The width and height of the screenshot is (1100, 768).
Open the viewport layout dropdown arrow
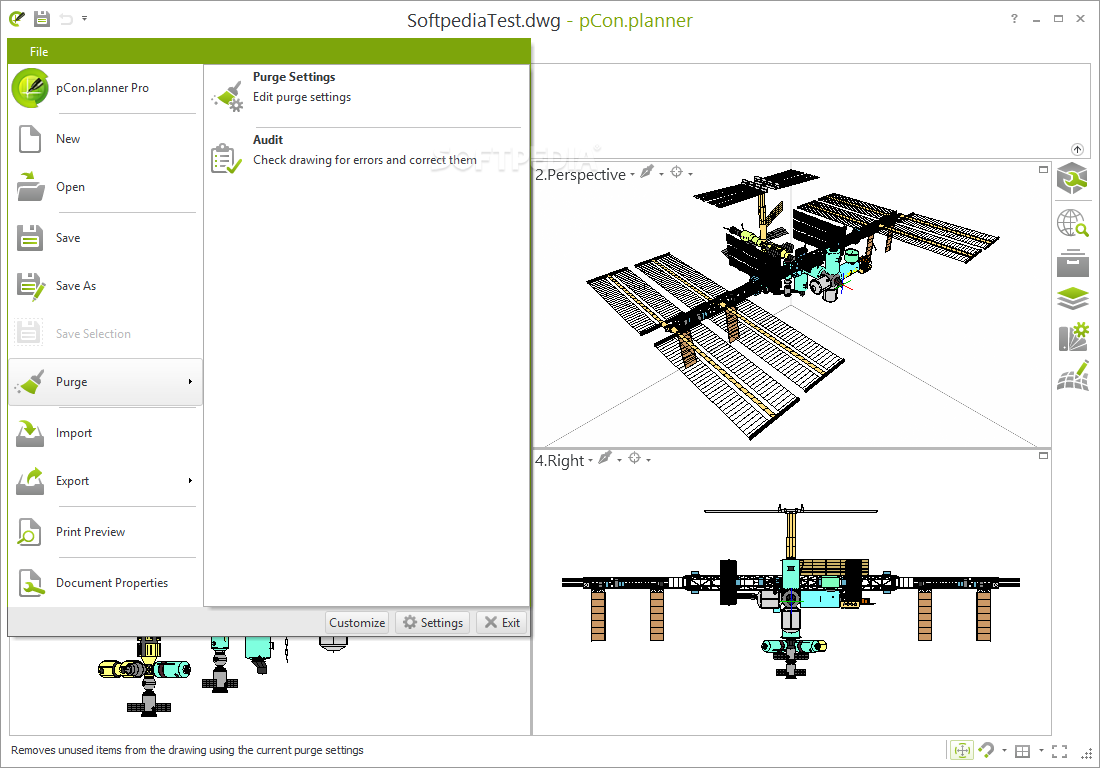(1041, 750)
